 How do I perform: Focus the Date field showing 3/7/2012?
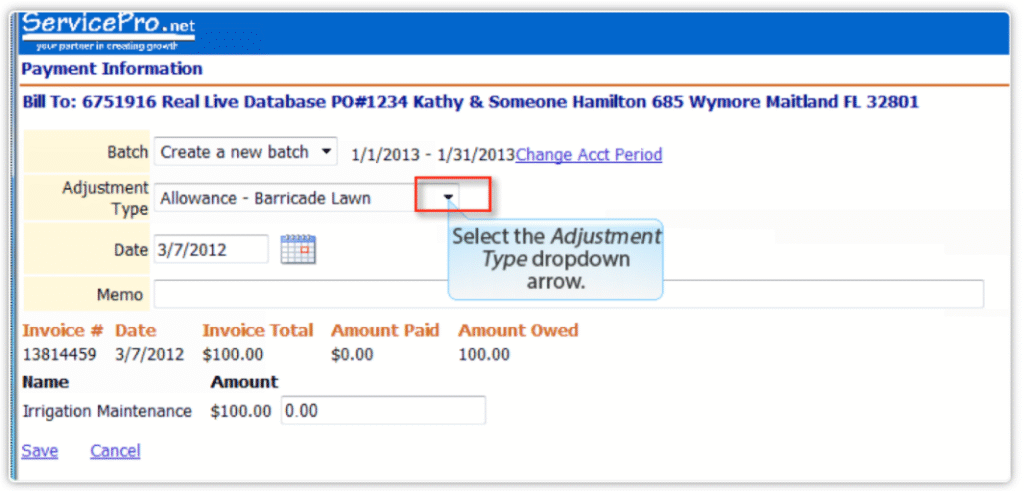(x=210, y=250)
